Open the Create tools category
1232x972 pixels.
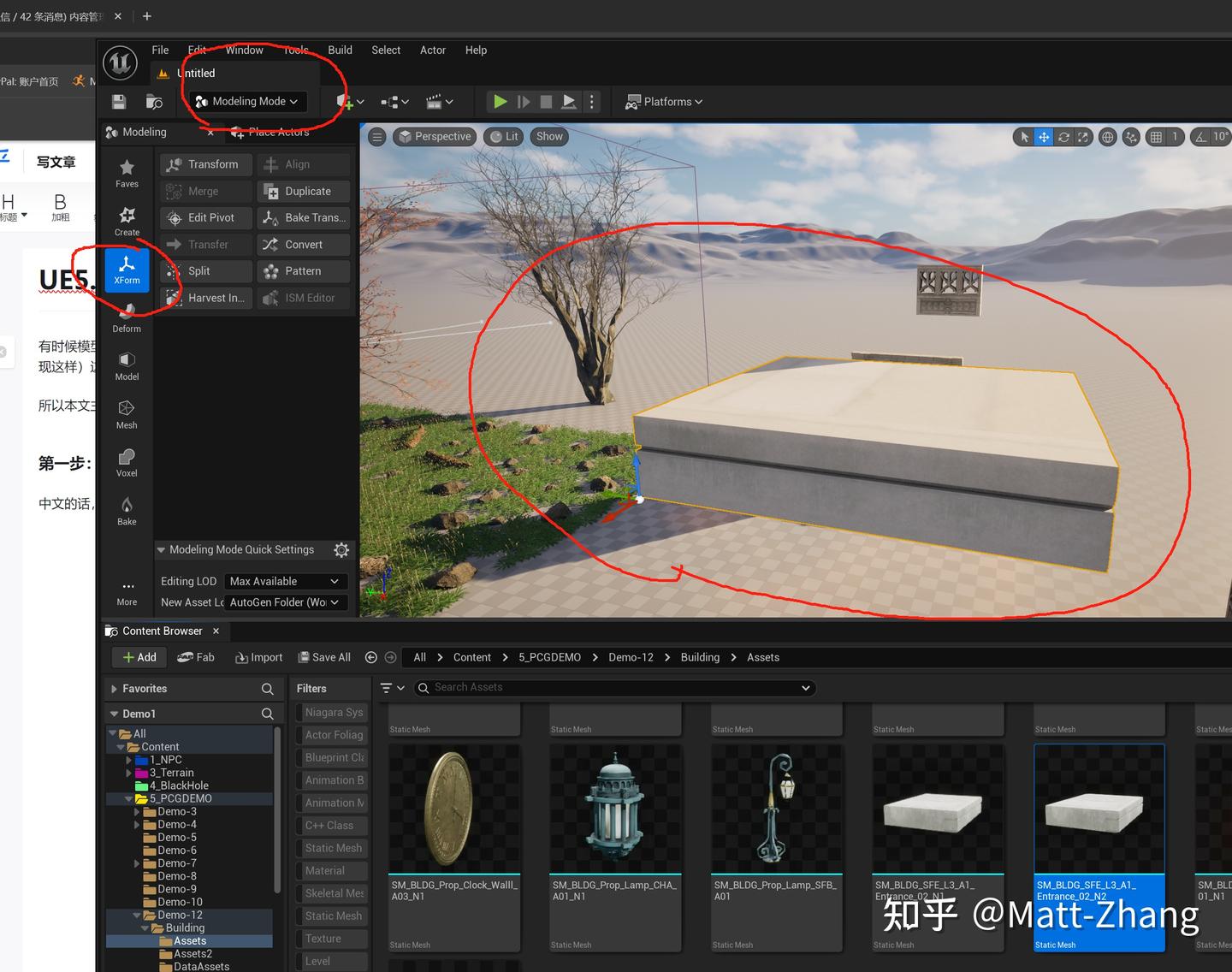pos(127,221)
